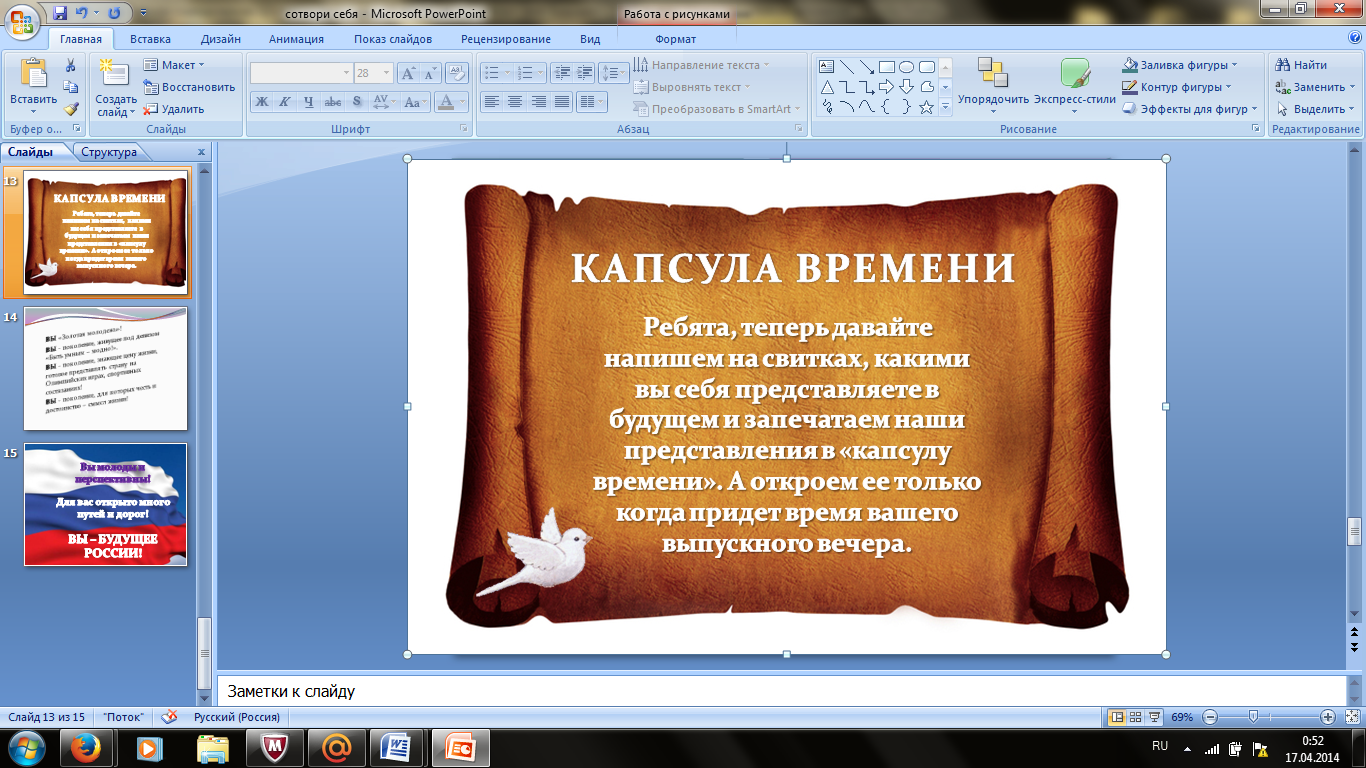Viewport: 1366px width, 768px height.
Task: Toggle Italic (К) formatting
Action: (x=285, y=102)
